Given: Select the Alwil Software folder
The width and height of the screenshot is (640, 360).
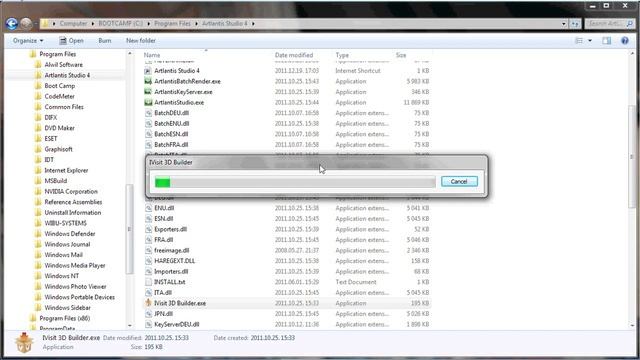Looking at the screenshot, I should (x=63, y=64).
